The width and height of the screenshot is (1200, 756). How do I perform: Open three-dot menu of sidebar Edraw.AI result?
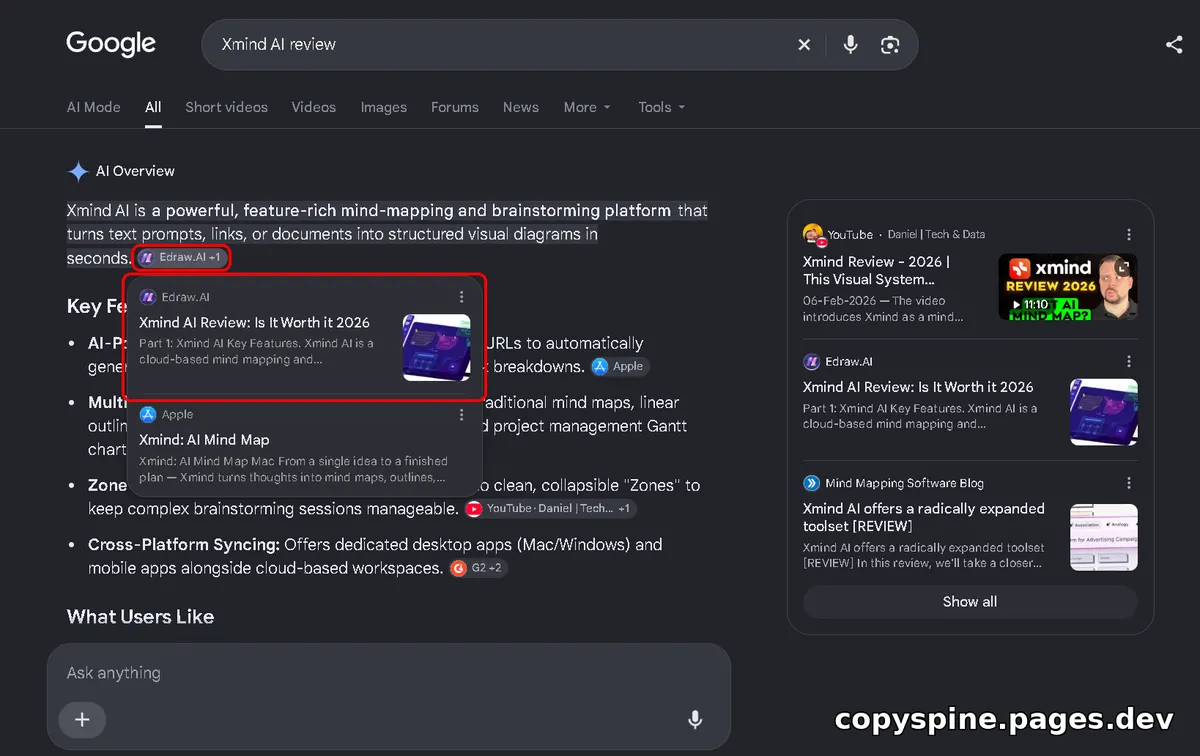click(1129, 361)
